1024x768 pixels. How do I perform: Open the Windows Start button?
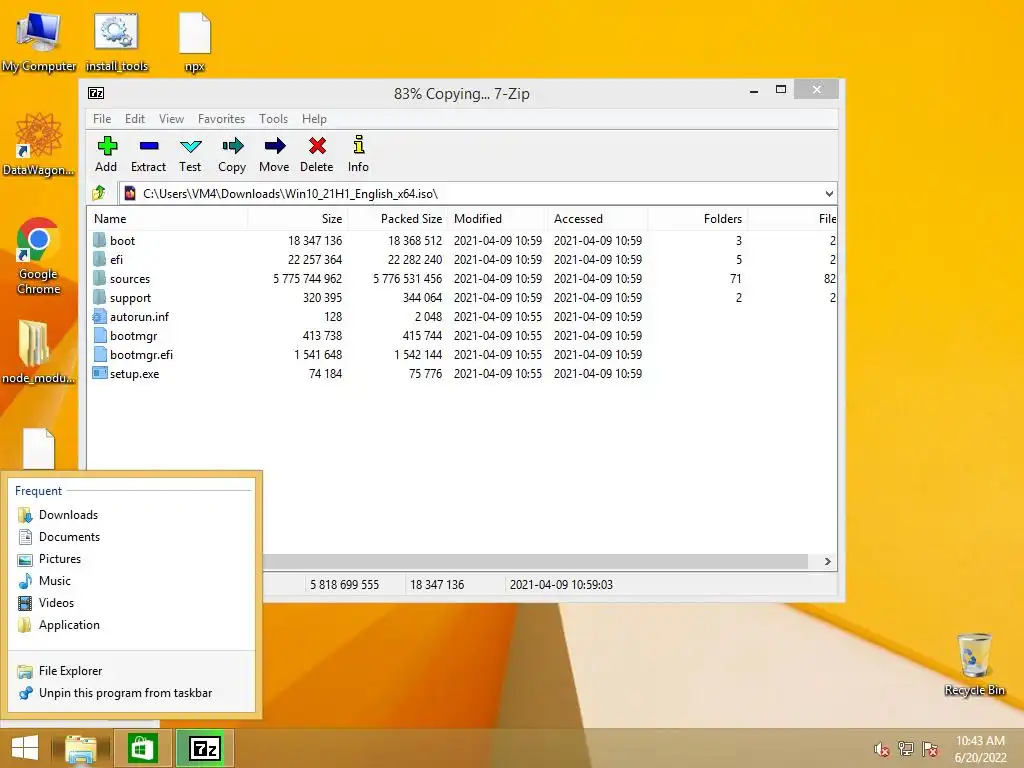(x=24, y=748)
